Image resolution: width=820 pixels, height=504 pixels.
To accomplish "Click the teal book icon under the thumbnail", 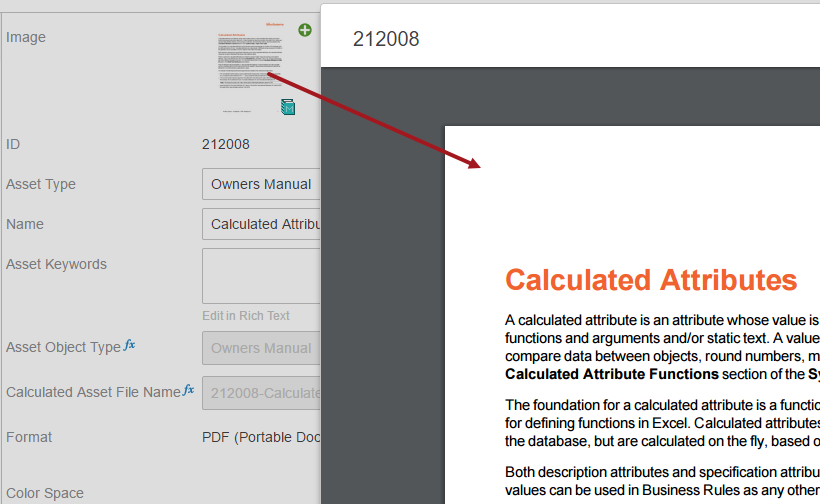I will pyautogui.click(x=288, y=107).
